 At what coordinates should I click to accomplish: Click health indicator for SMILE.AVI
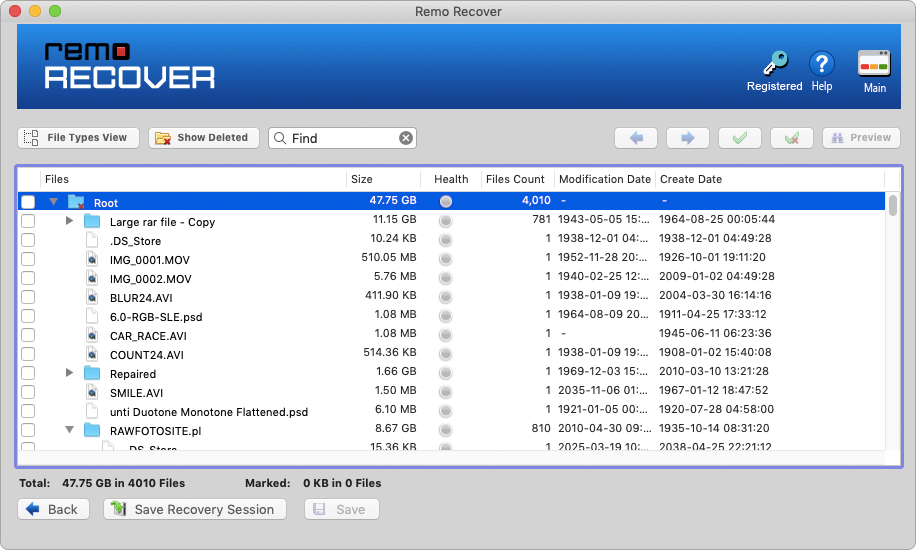tap(446, 392)
